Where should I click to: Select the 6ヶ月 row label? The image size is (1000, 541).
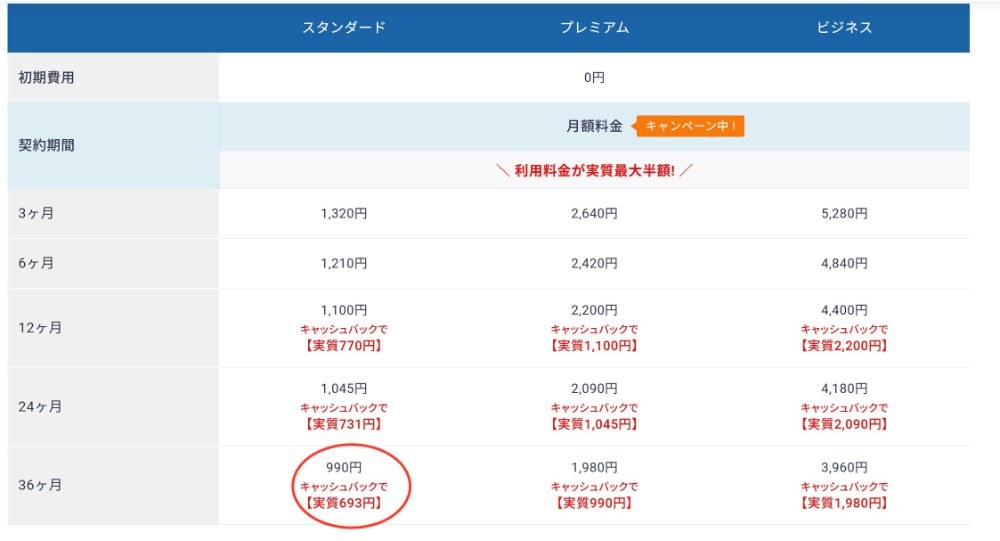click(x=36, y=263)
